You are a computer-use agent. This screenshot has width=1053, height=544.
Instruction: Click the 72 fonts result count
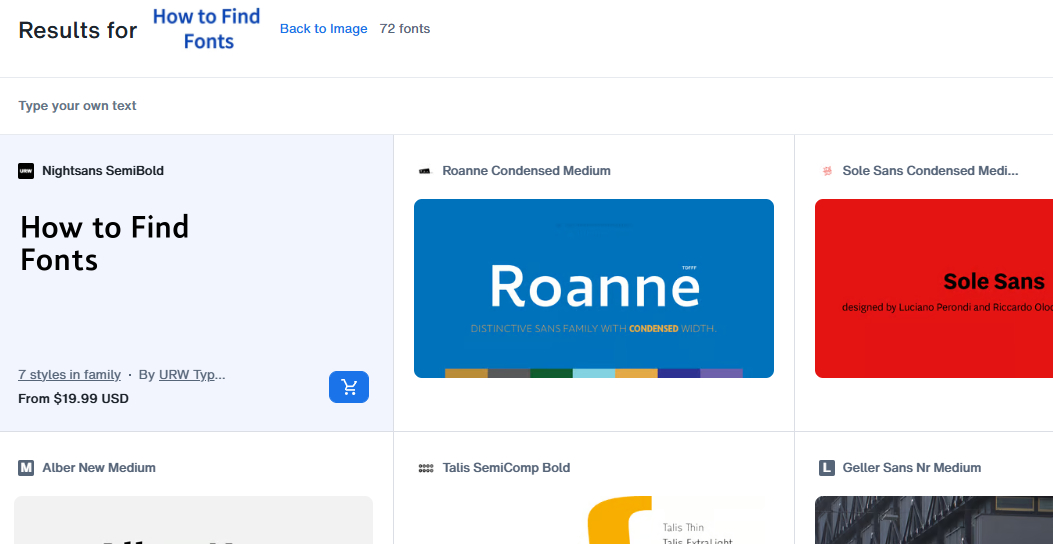click(x=405, y=29)
